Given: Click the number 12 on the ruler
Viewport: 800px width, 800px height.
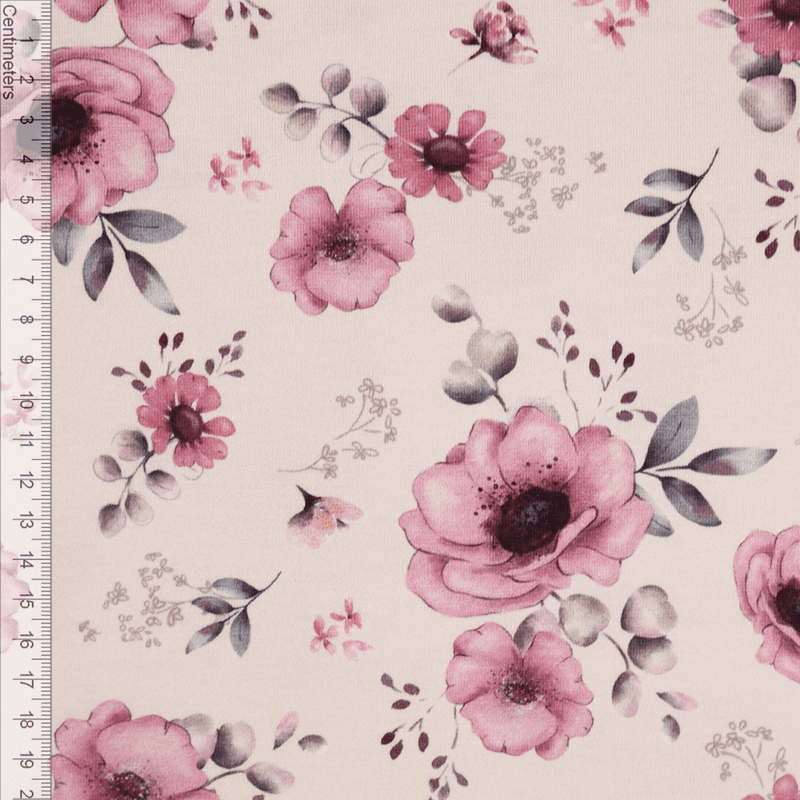Looking at the screenshot, I should coord(25,480).
